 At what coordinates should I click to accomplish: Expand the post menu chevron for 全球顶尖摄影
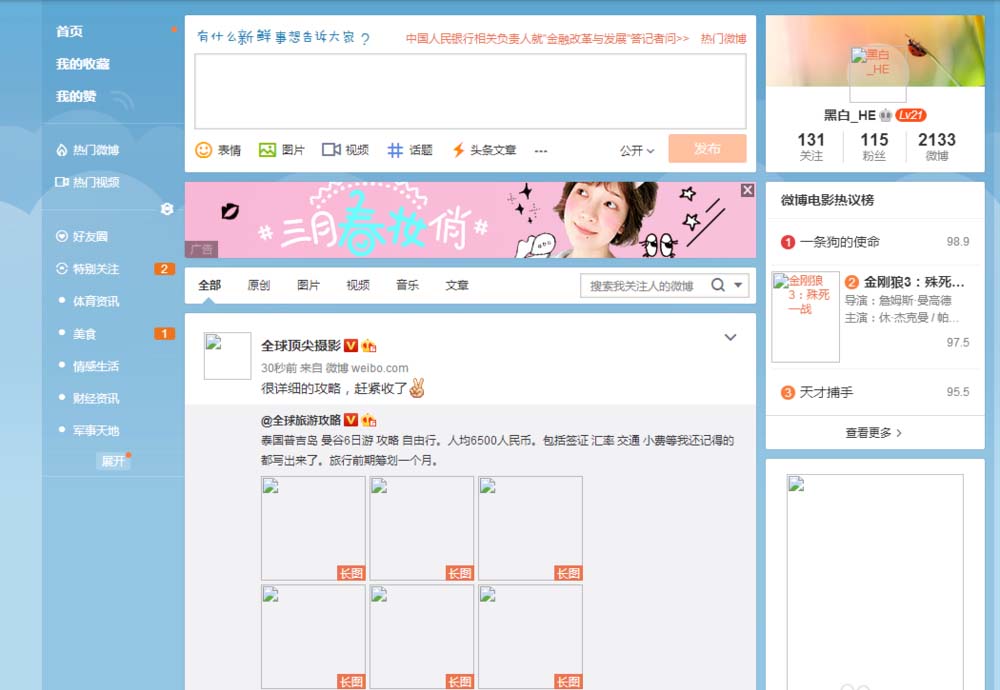(730, 337)
